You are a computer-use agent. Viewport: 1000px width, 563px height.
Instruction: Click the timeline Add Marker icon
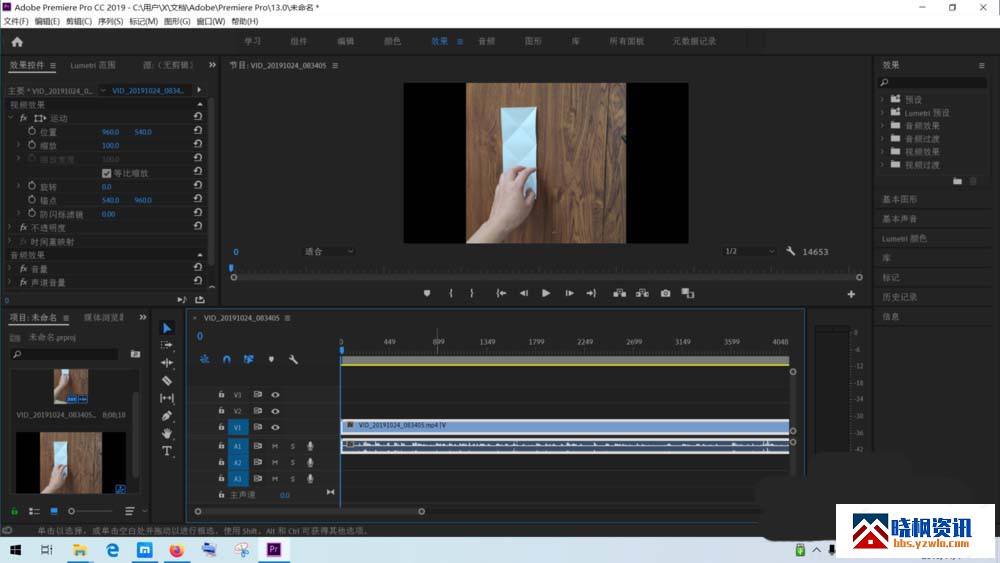271,360
